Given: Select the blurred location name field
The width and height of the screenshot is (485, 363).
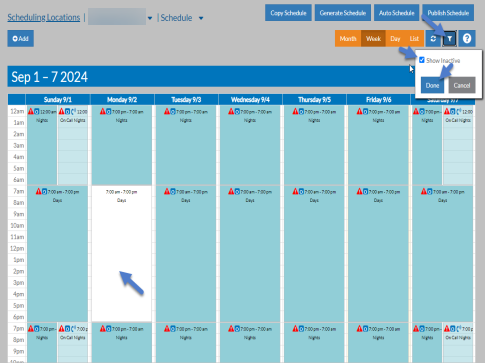Looking at the screenshot, I should [x=117, y=17].
